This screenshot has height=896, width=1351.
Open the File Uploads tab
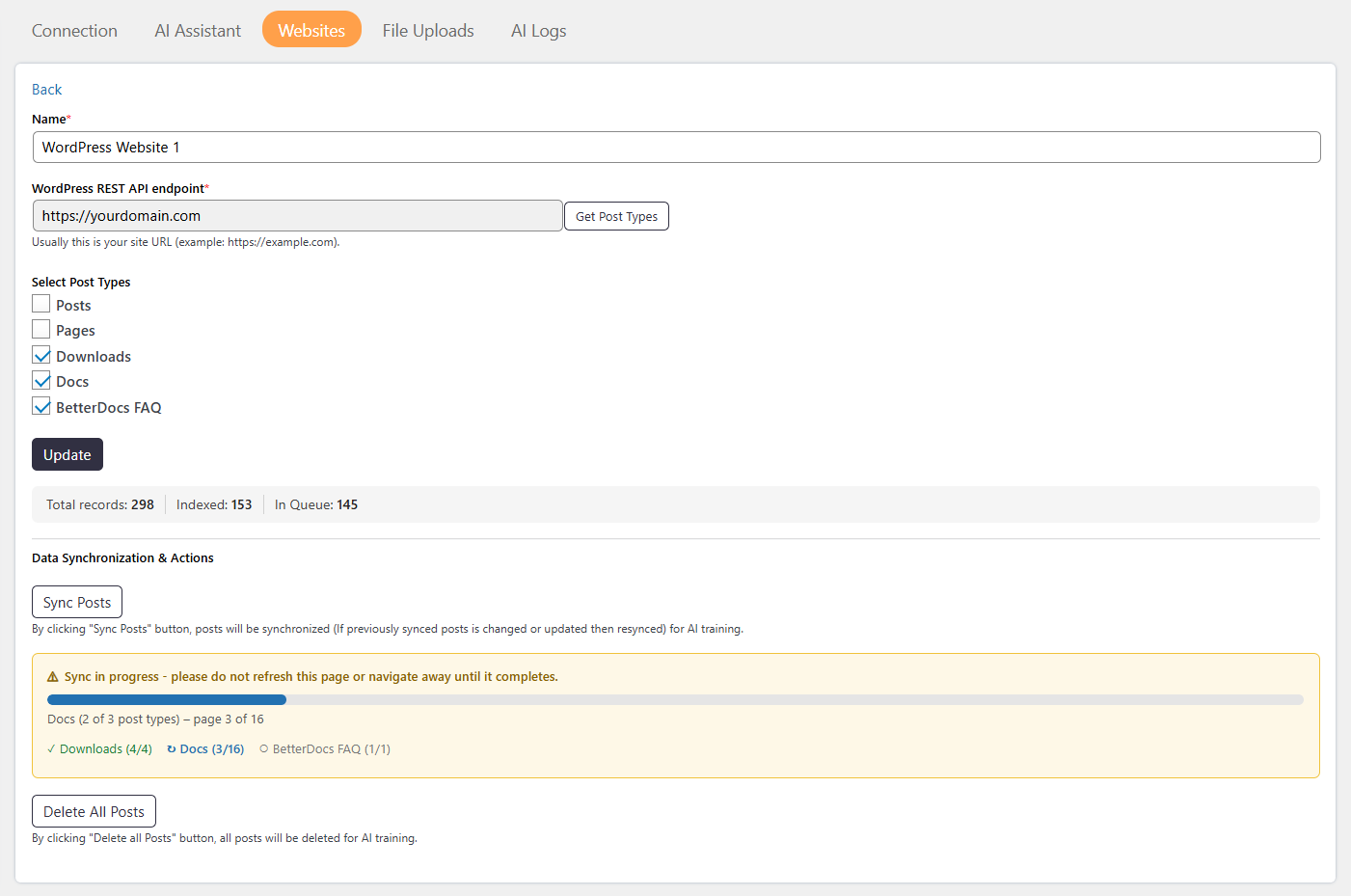pyautogui.click(x=428, y=31)
